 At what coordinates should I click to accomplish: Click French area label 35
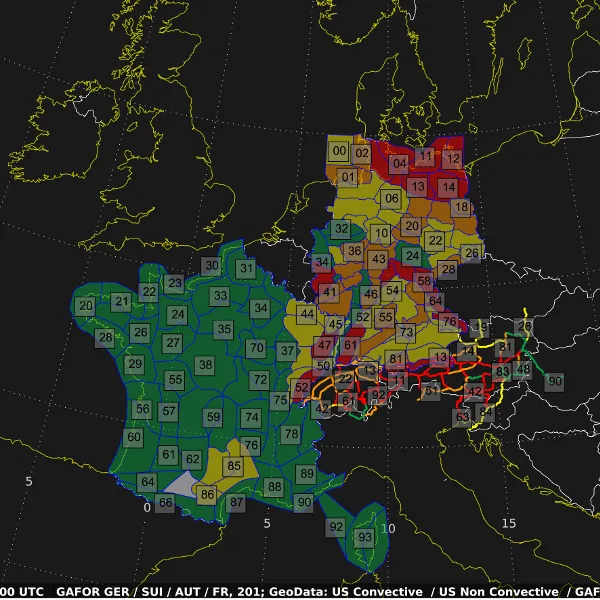tap(223, 329)
